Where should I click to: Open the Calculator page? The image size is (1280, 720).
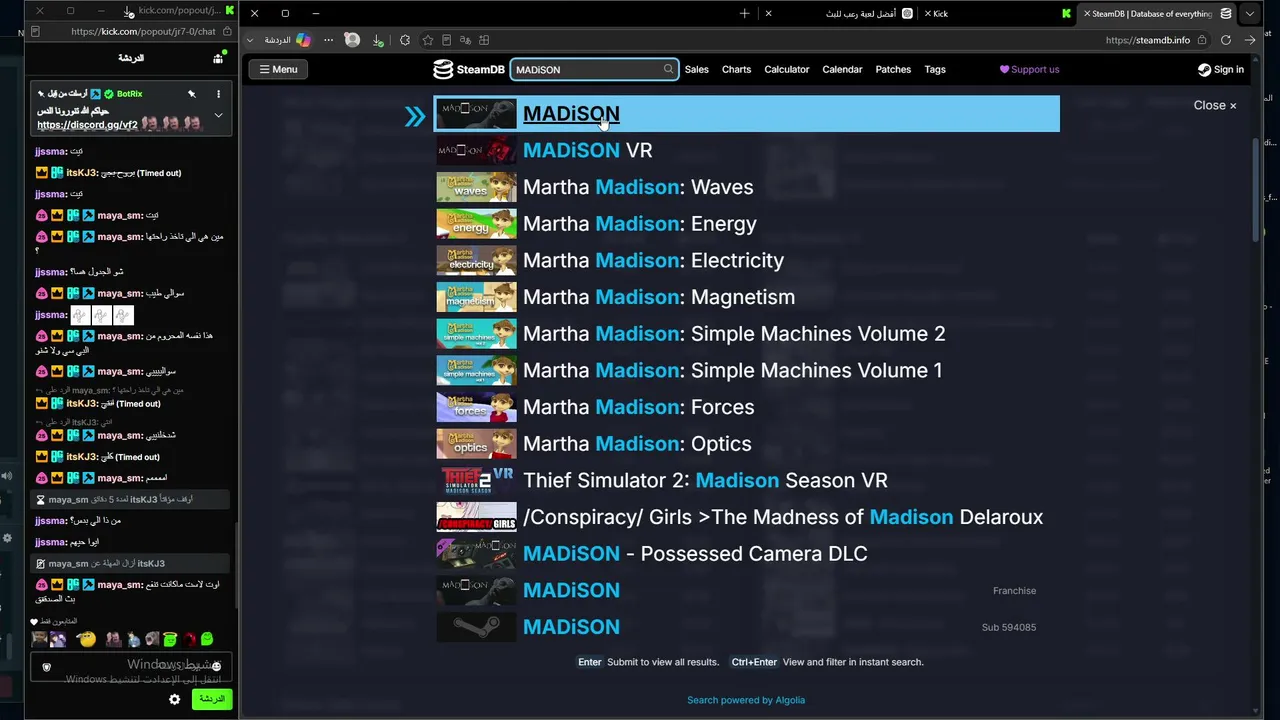click(787, 69)
